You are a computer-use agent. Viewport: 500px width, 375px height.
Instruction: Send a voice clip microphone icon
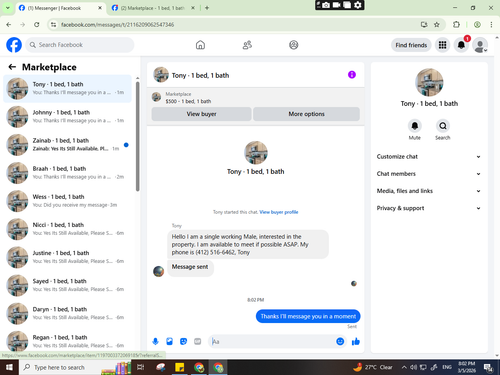[x=155, y=341]
